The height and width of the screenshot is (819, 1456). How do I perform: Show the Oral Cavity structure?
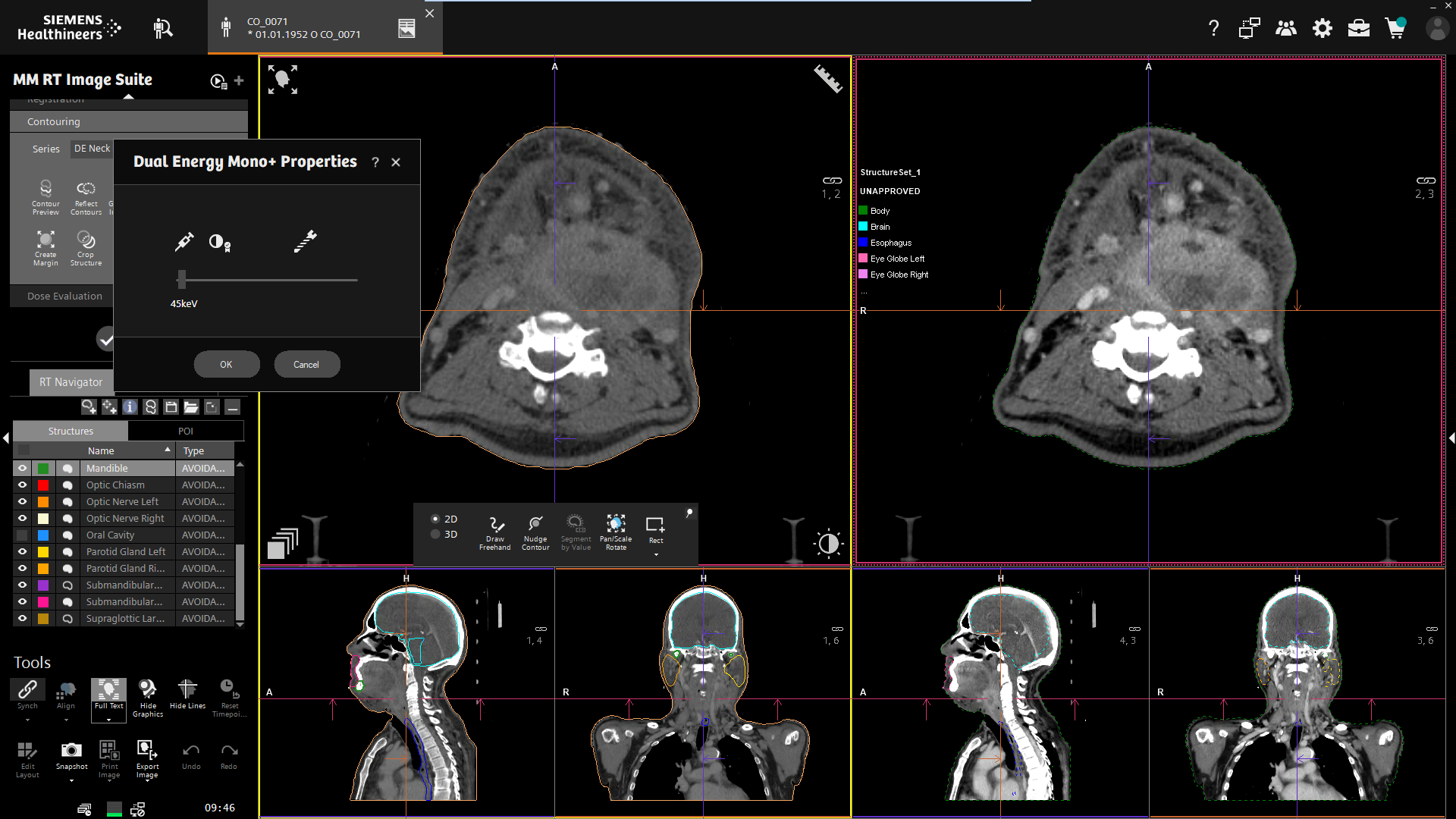(21, 535)
